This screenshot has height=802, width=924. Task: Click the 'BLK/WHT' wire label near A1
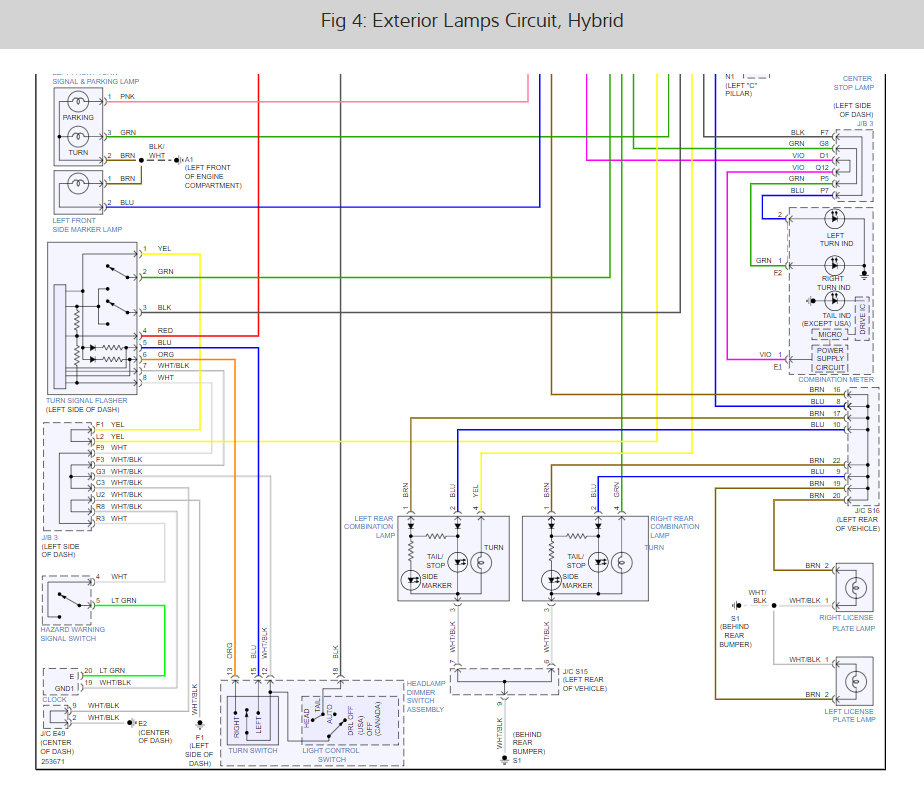pyautogui.click(x=157, y=151)
